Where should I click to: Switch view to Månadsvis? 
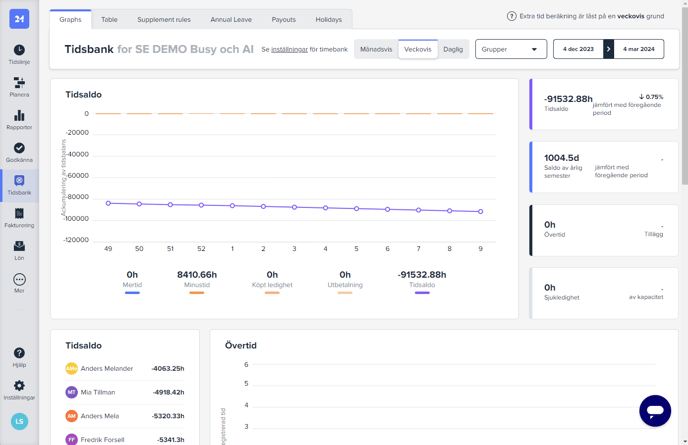tap(376, 49)
